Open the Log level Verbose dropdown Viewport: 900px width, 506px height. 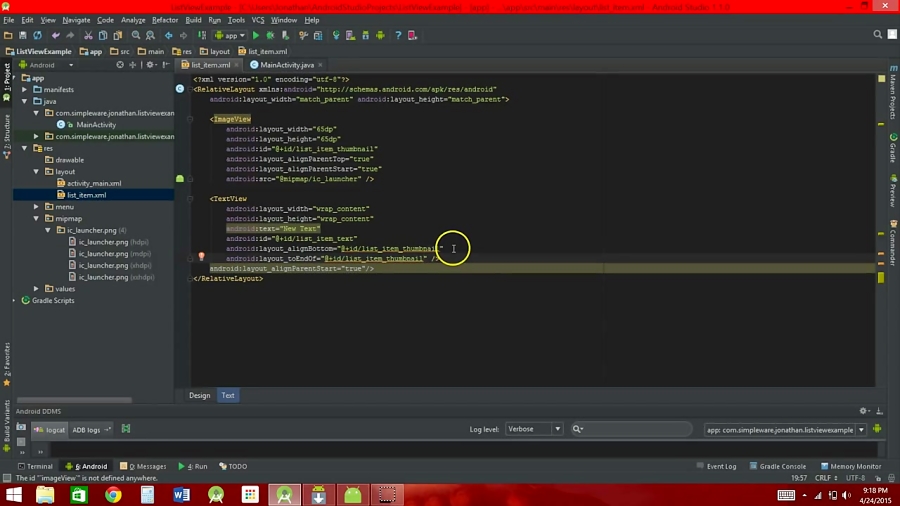point(534,429)
